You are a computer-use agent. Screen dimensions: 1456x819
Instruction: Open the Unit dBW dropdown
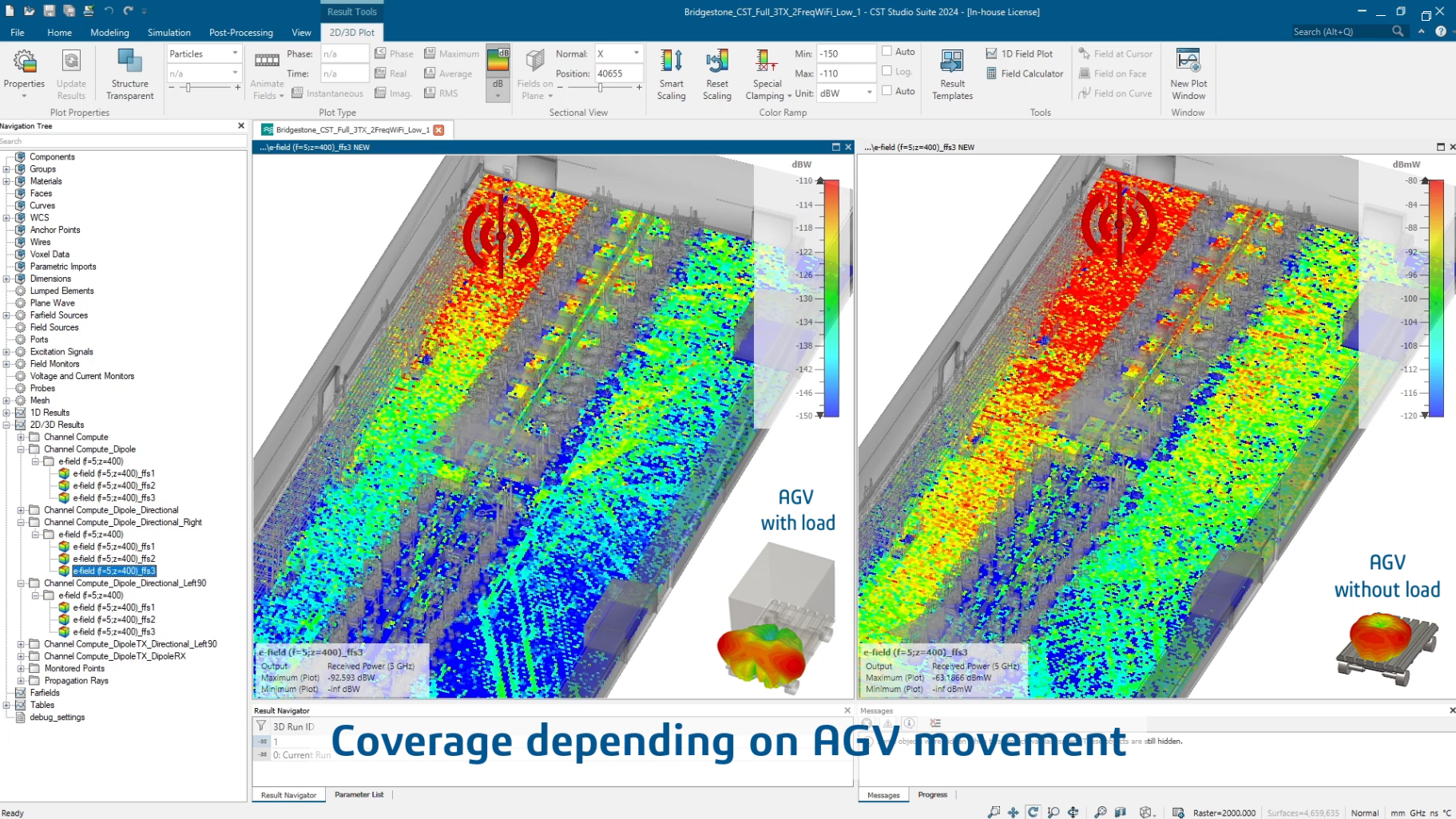[847, 93]
